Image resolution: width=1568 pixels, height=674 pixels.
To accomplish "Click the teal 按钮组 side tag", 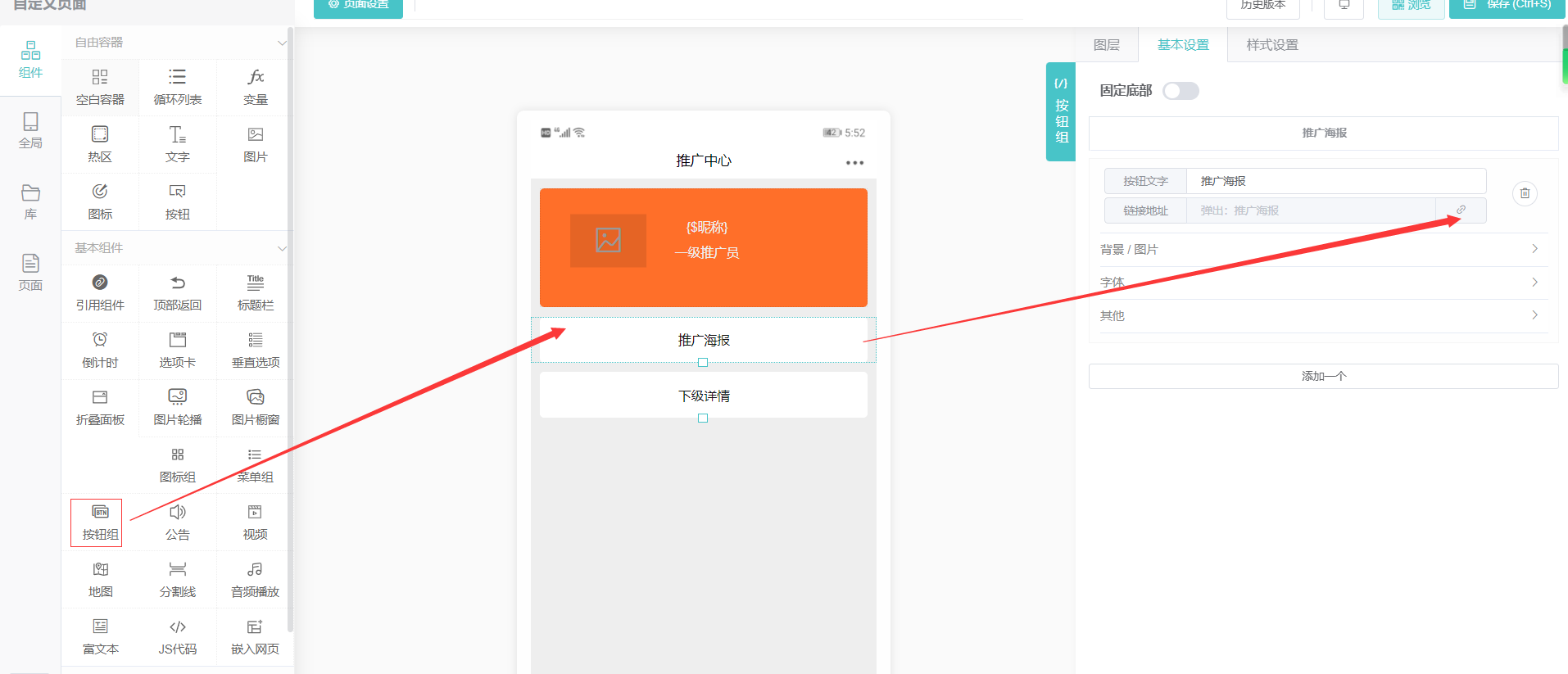I will tap(1061, 111).
